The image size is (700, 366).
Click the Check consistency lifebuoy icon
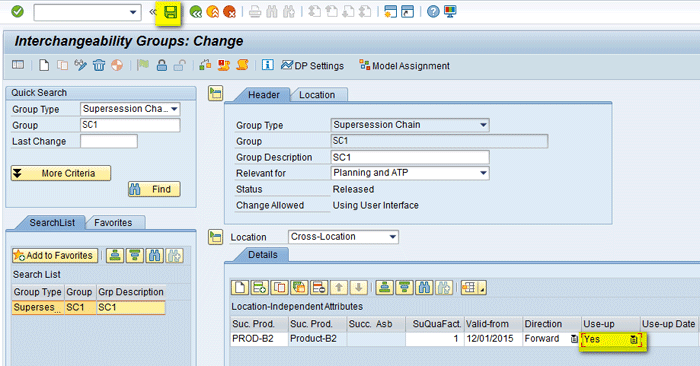pos(117,66)
